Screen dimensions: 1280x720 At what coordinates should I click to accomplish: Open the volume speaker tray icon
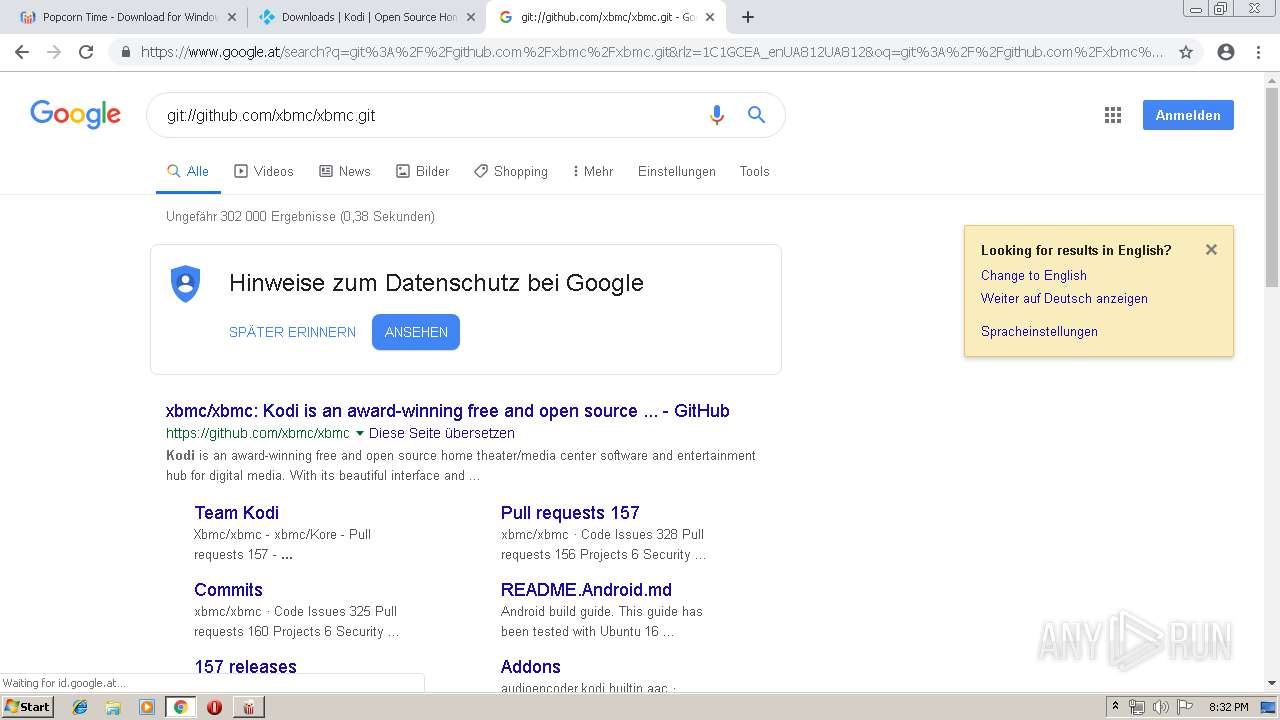(x=1160, y=707)
